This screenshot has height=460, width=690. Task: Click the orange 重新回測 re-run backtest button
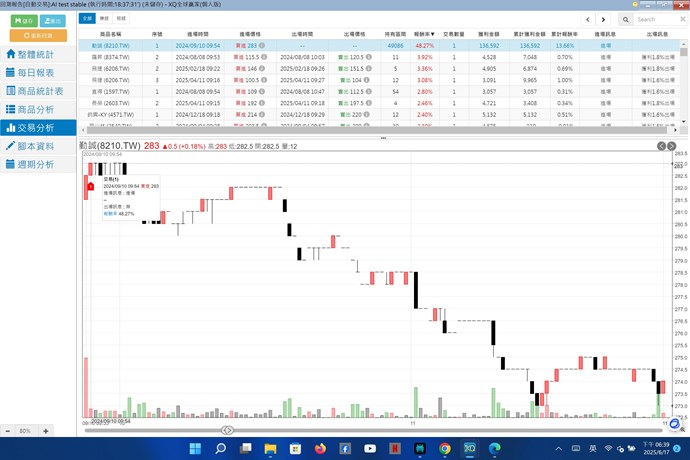click(x=38, y=35)
